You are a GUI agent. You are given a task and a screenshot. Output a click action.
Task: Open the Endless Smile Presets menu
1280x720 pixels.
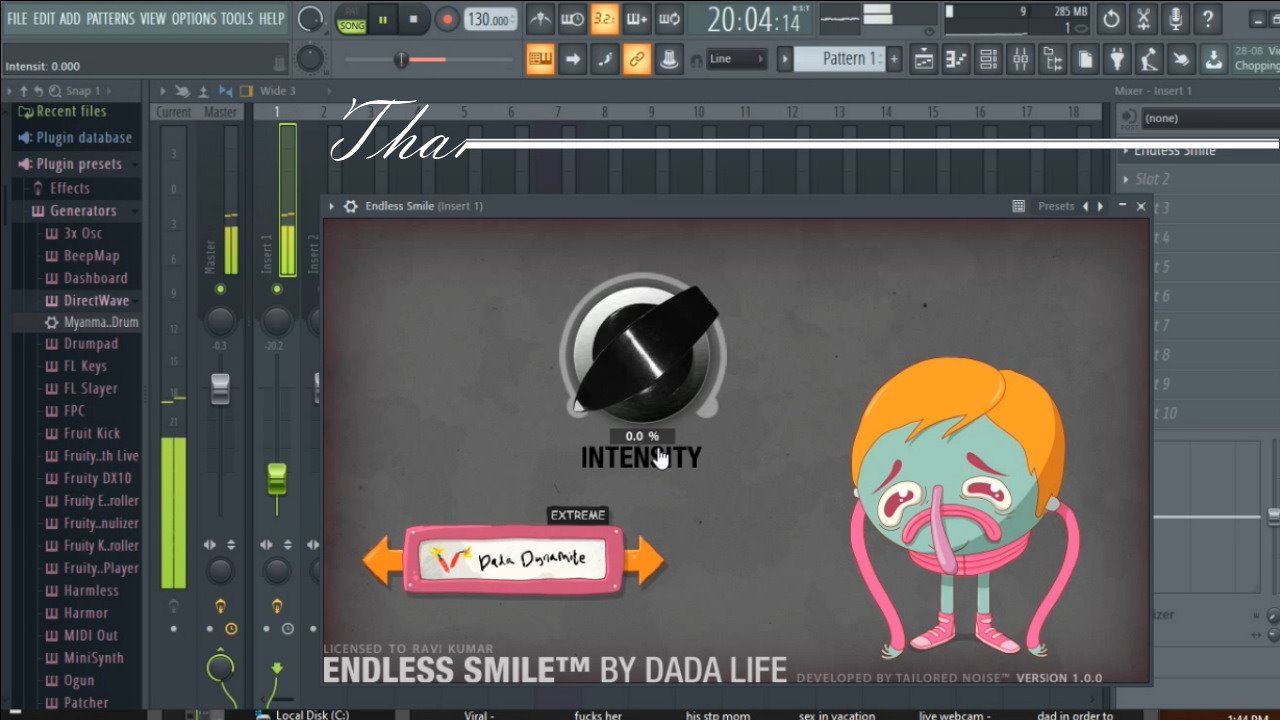tap(1056, 206)
